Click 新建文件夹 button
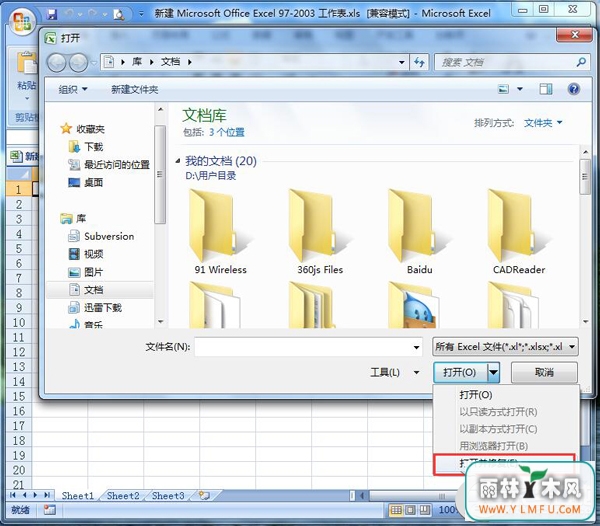The width and height of the screenshot is (600, 526). pos(134,90)
